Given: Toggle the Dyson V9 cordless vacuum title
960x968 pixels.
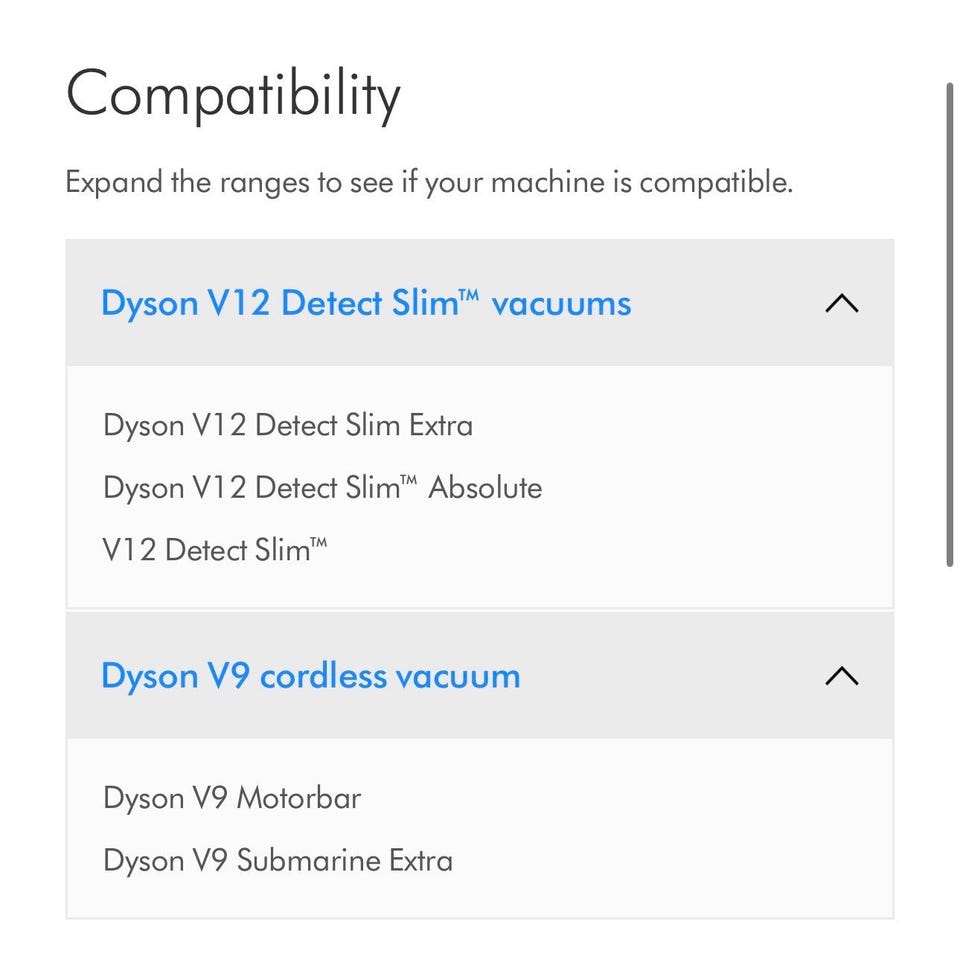Looking at the screenshot, I should click(310, 676).
